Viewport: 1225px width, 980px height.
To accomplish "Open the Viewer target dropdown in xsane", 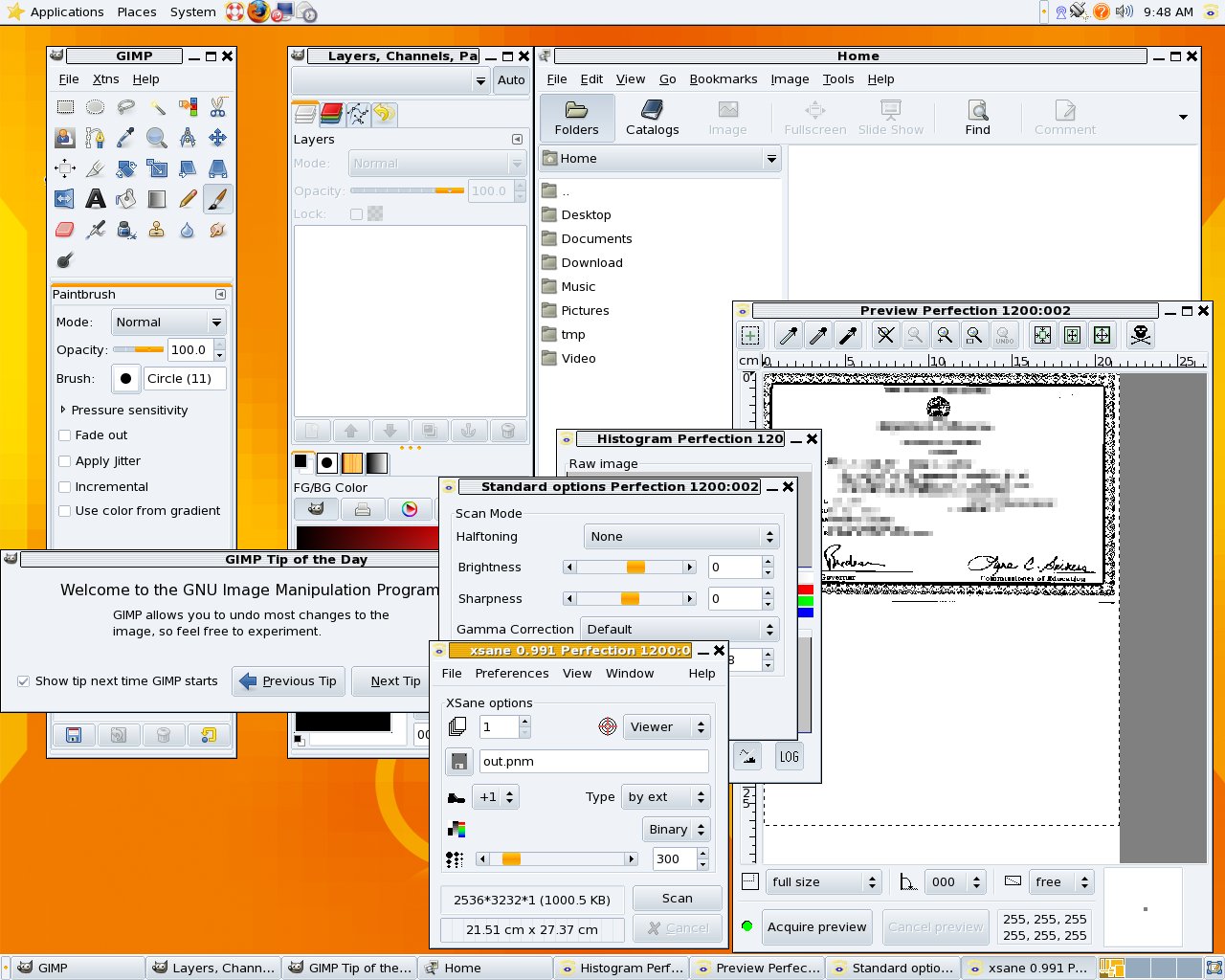I will 666,727.
